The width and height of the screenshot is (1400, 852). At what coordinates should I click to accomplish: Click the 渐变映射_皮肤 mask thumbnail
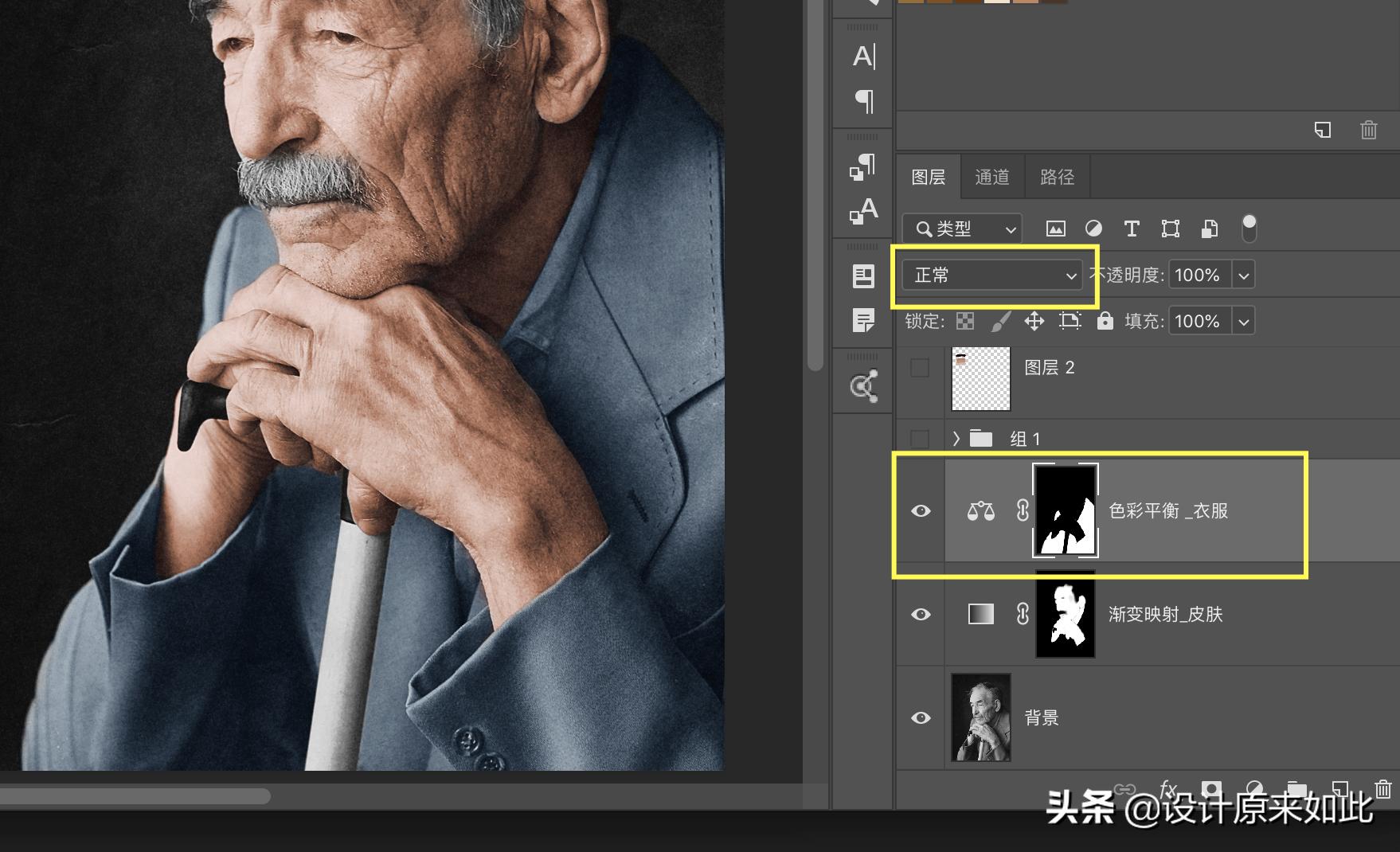(x=1065, y=614)
